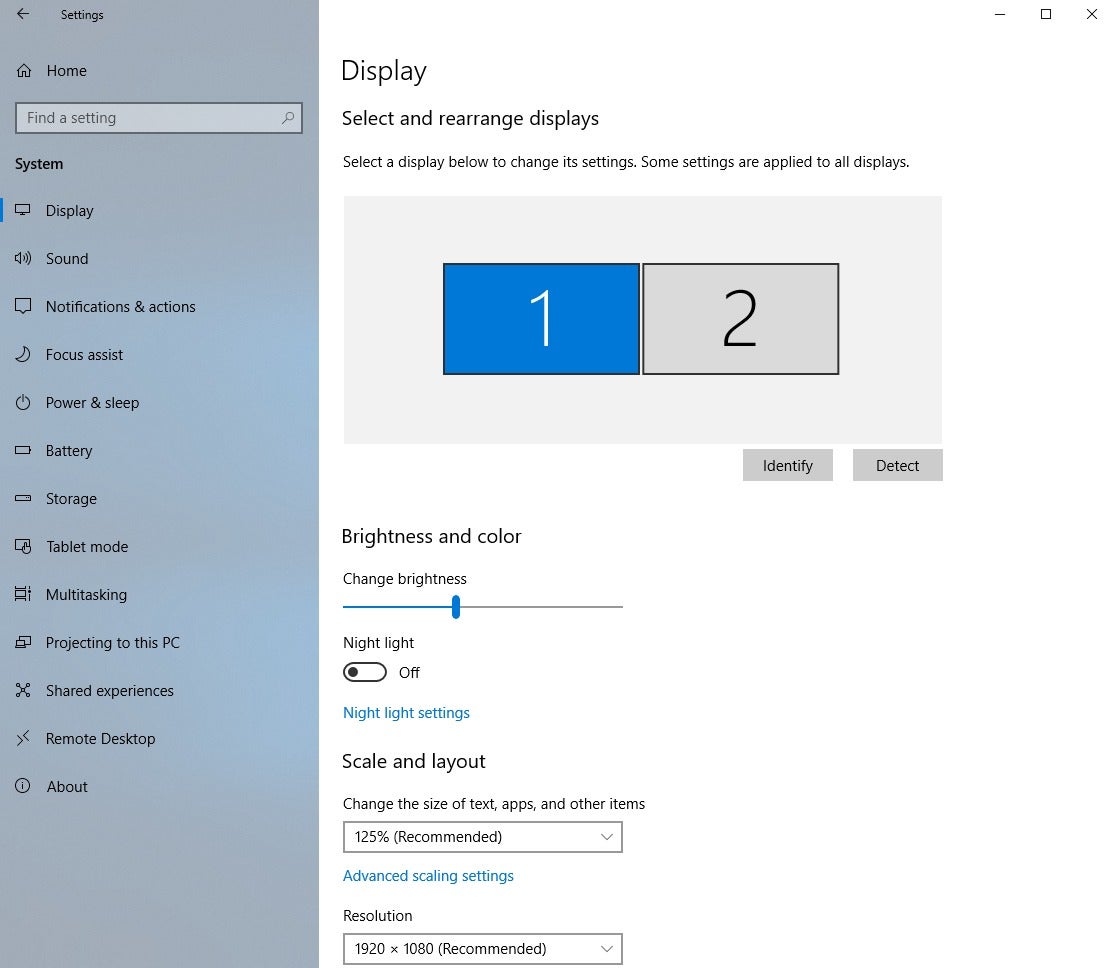This screenshot has width=1107, height=968.
Task: Open Advanced scaling settings link
Action: pos(428,876)
